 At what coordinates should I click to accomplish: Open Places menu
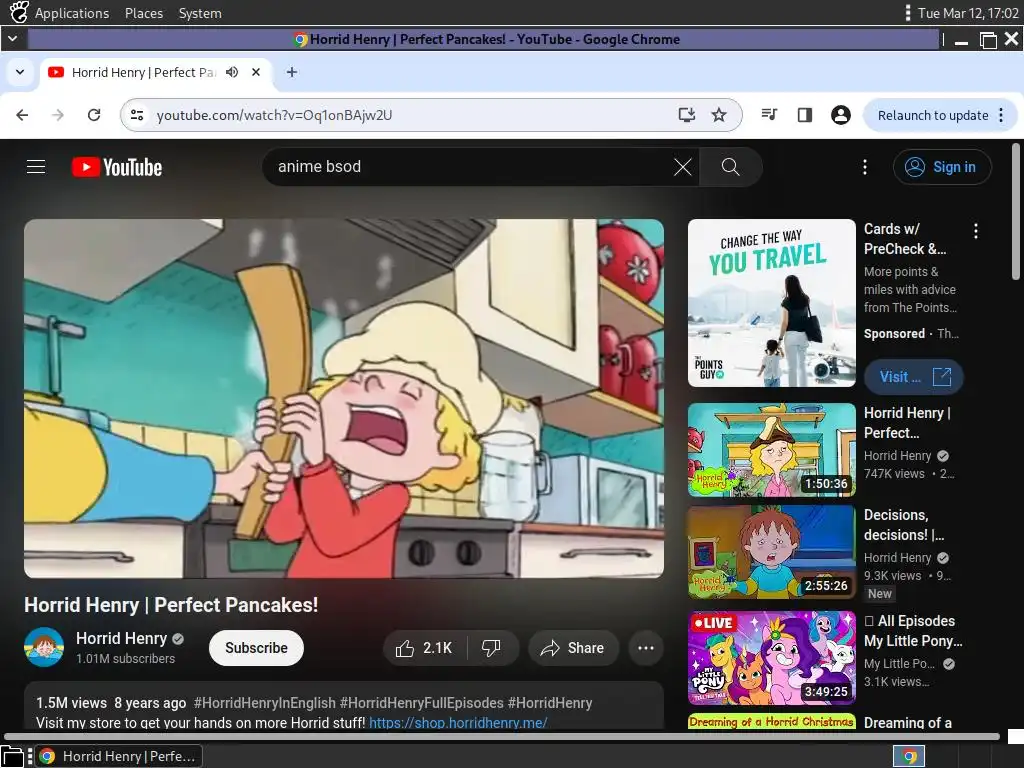144,13
